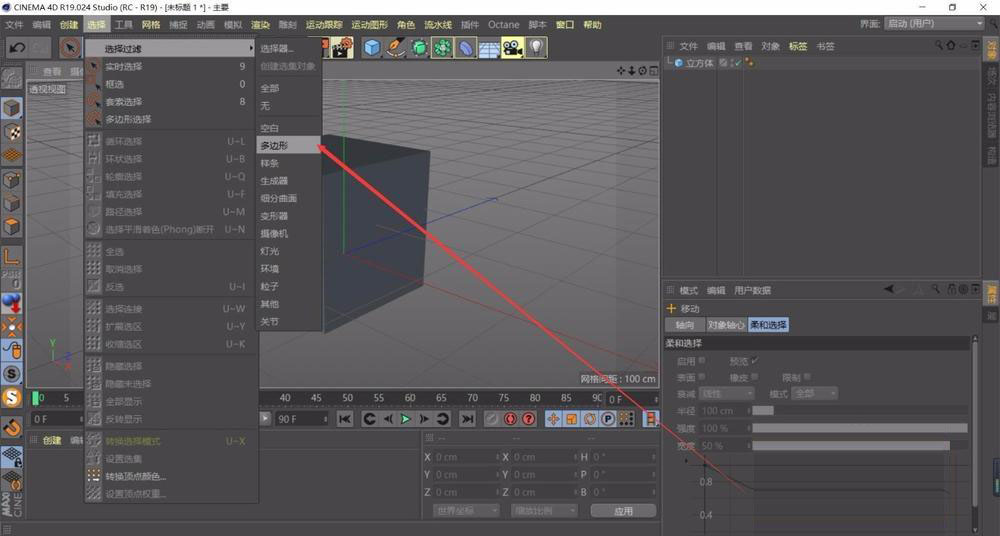
Task: Open the 界面 layout dropdown 启动(用户)
Action: click(x=934, y=23)
